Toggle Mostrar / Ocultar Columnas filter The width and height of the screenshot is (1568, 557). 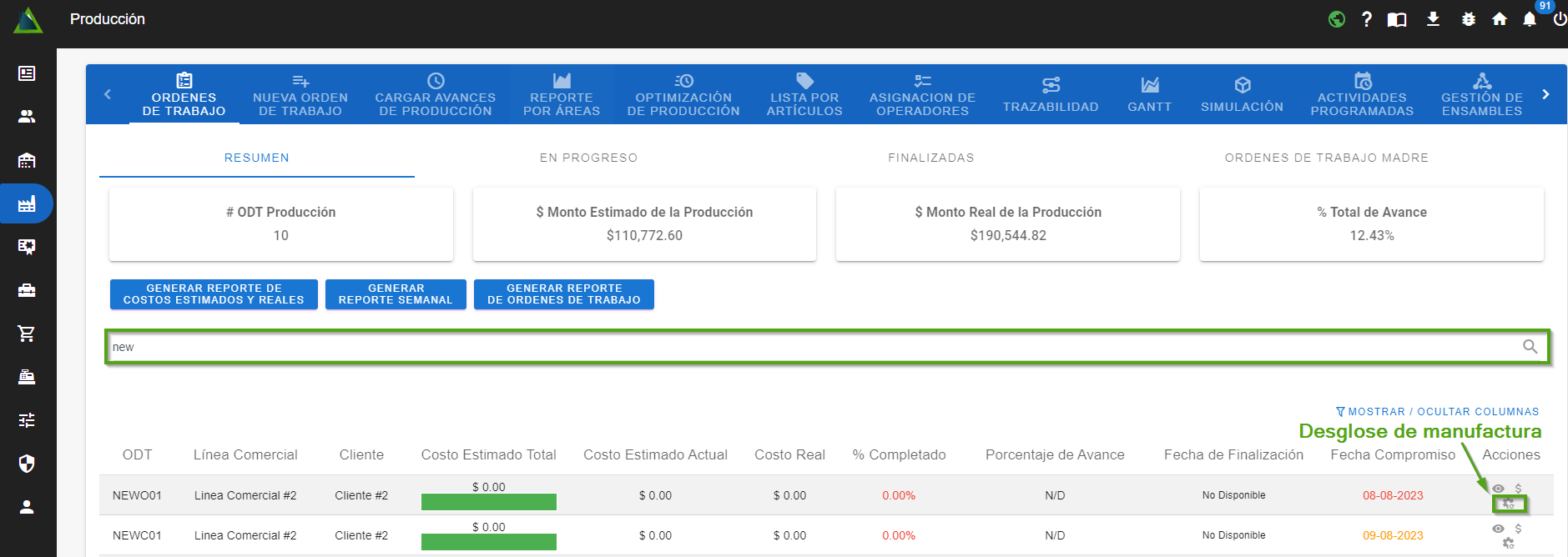click(x=1437, y=412)
